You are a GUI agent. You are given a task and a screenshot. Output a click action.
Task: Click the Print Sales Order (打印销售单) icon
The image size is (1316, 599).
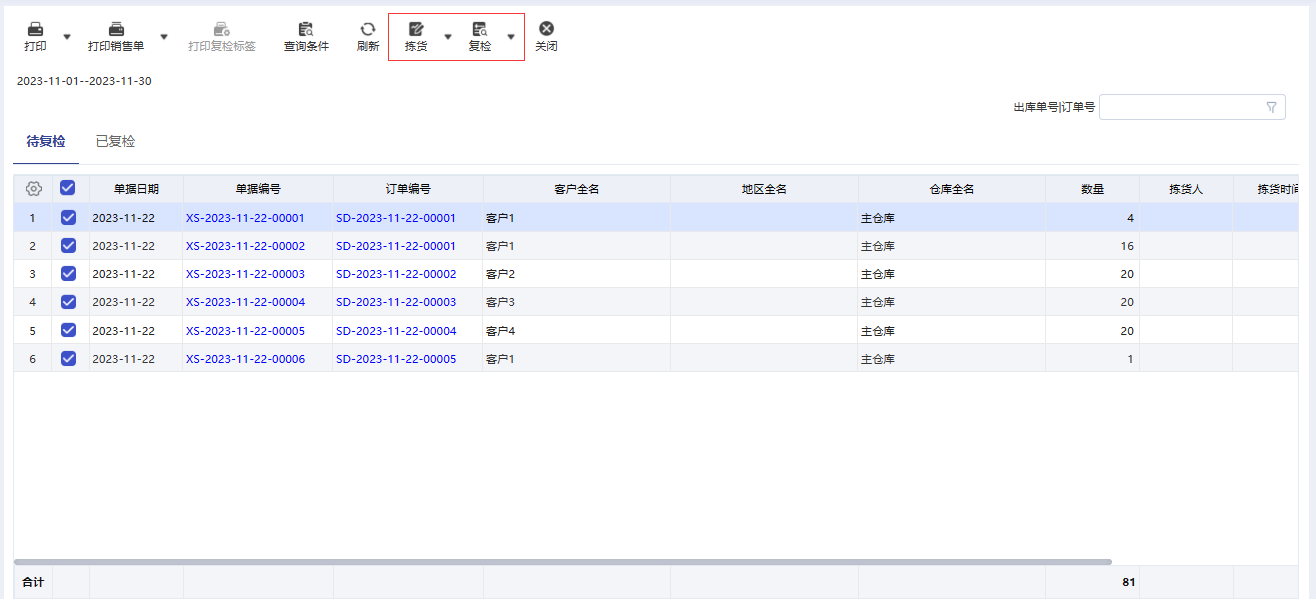pos(116,30)
